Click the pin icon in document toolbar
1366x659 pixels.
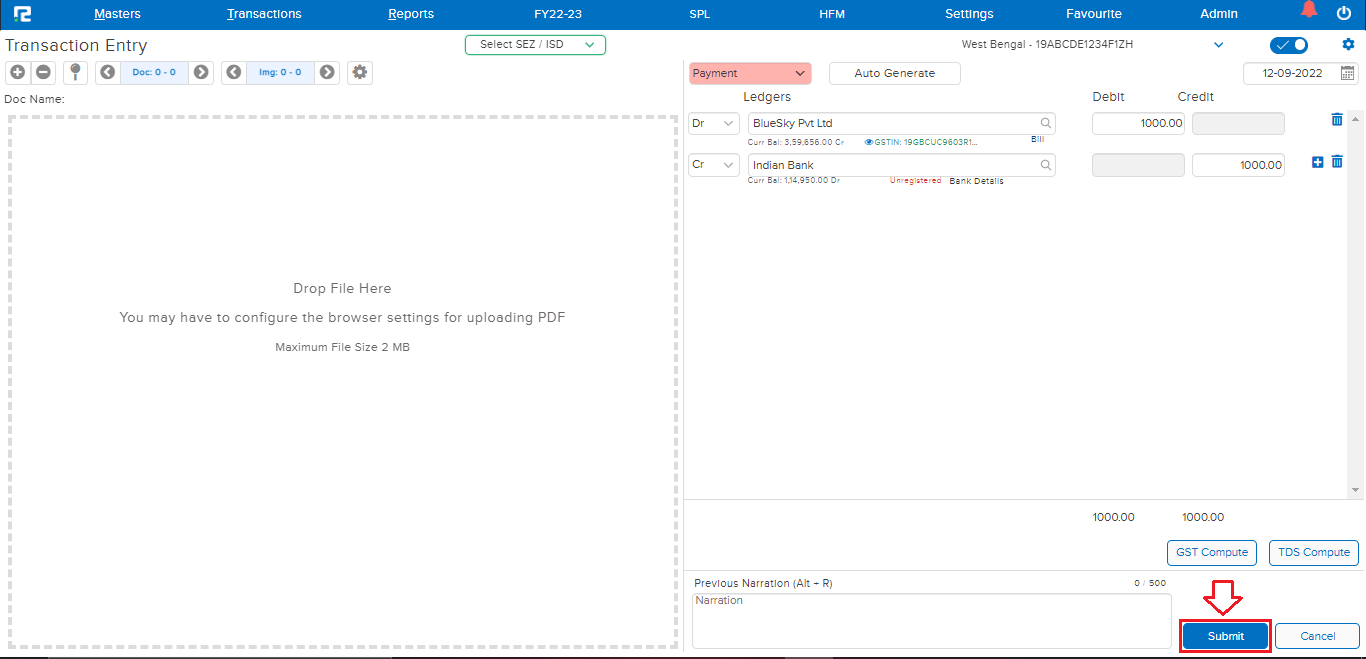point(75,72)
